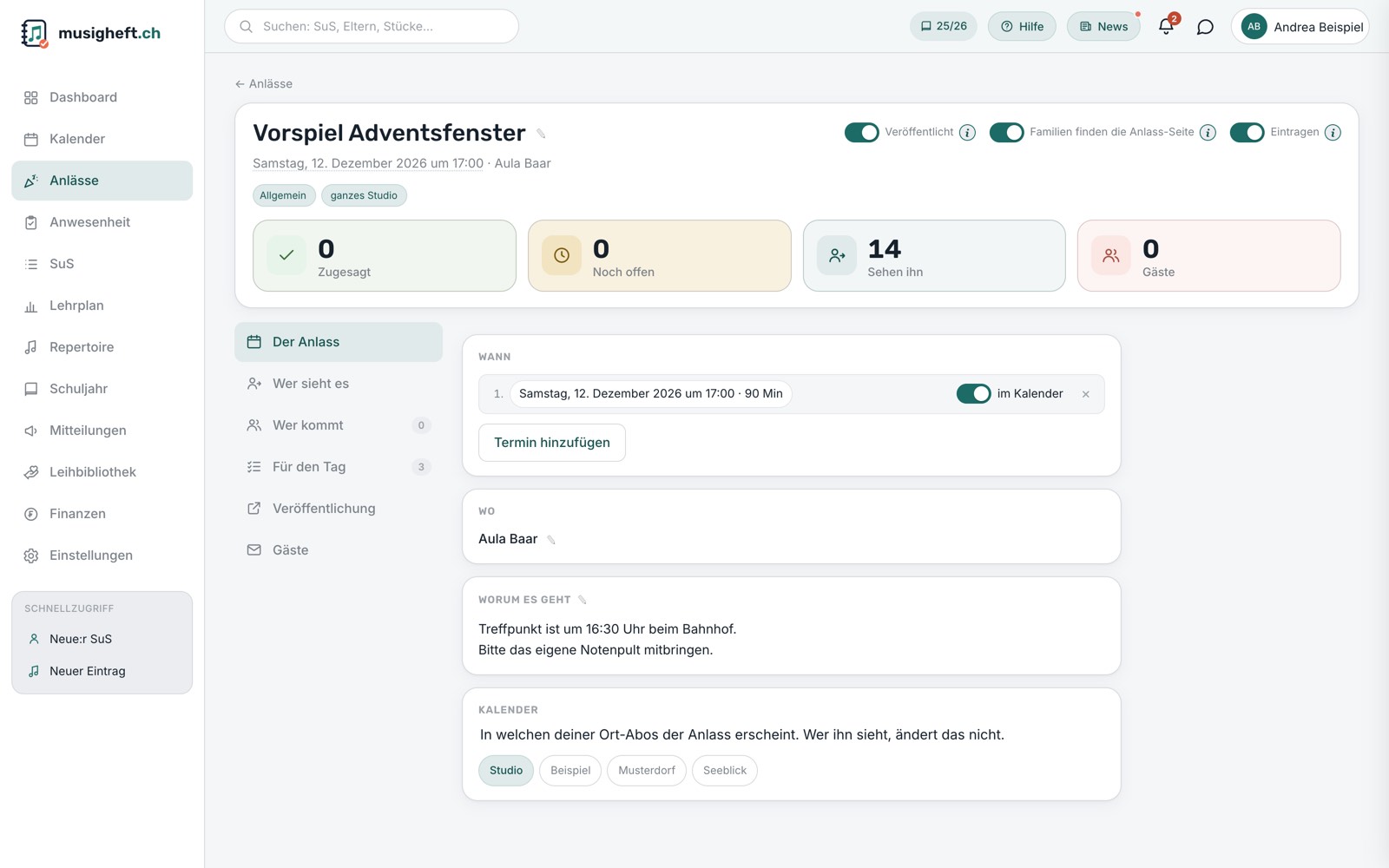Open the chat messages icon

[1205, 27]
